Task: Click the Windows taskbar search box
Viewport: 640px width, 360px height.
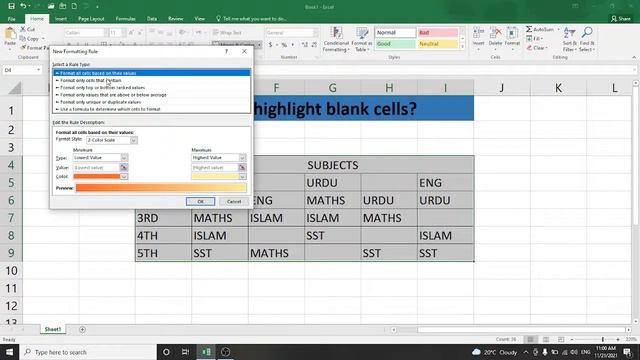Action: pos(88,352)
